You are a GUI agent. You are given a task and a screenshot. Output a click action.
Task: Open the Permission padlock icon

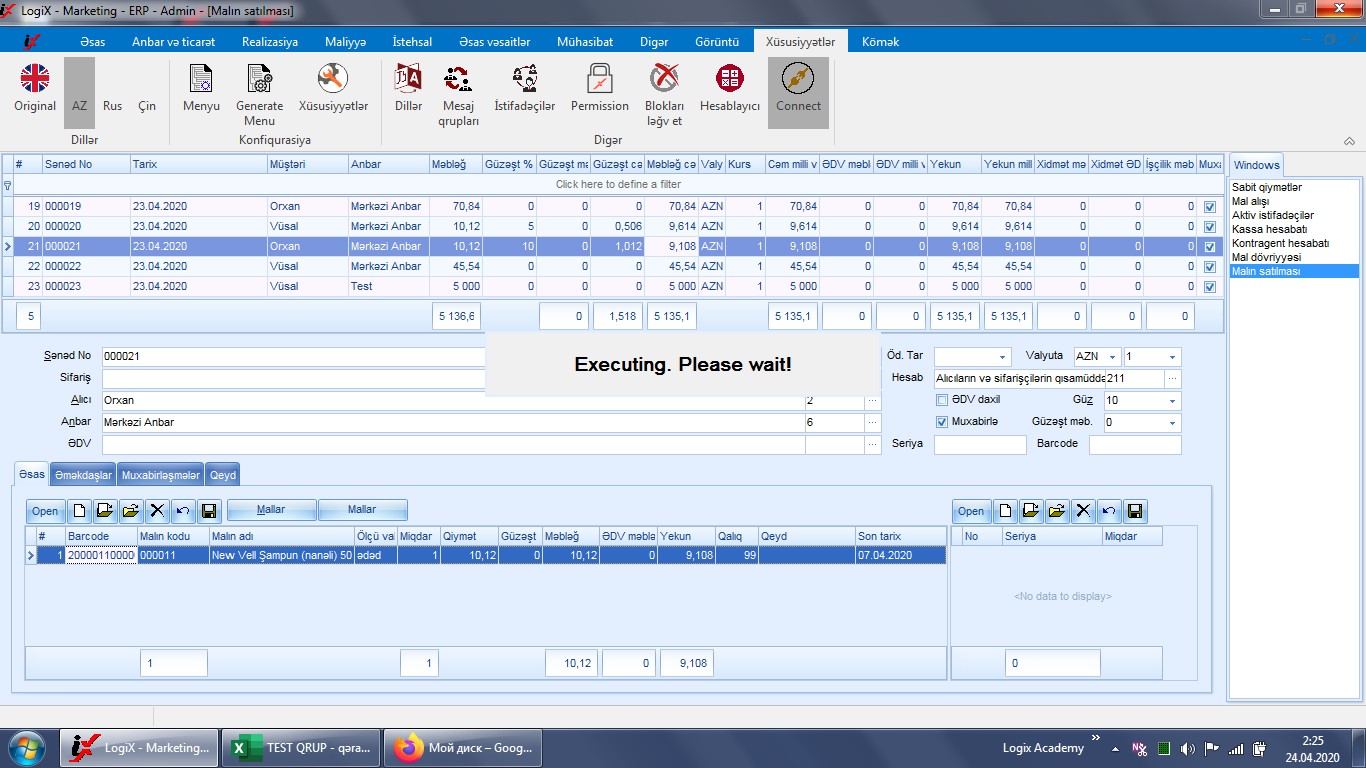[599, 80]
